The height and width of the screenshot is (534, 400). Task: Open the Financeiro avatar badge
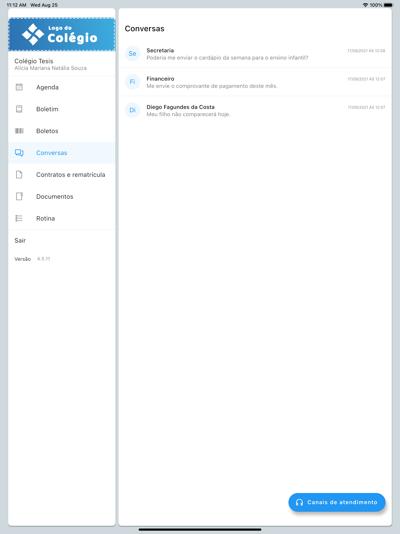click(132, 82)
